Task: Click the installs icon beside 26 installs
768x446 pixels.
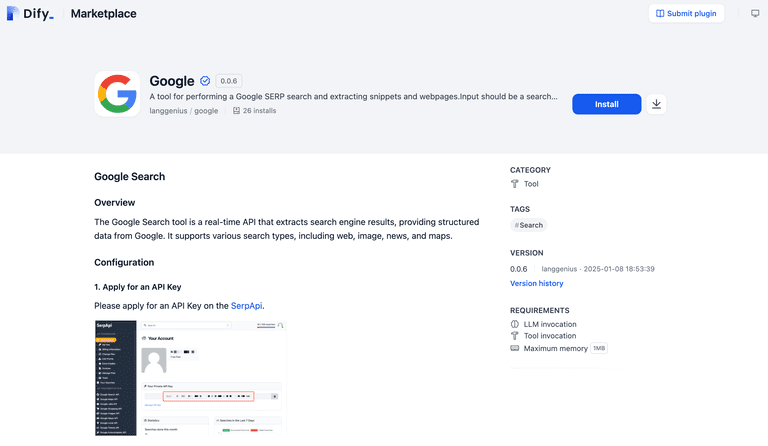Action: pos(236,111)
